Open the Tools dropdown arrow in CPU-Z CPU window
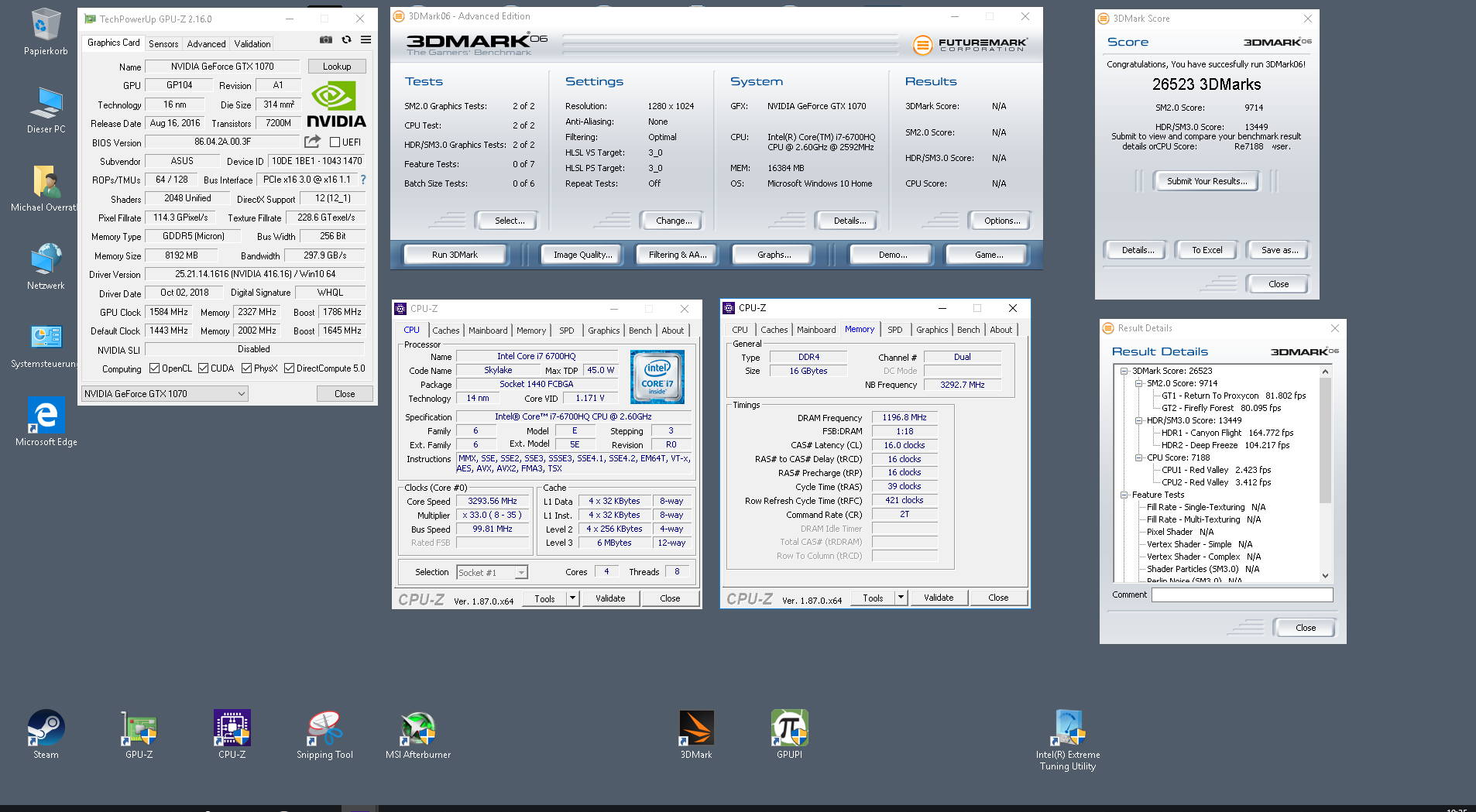The width and height of the screenshot is (1476, 812). click(572, 598)
